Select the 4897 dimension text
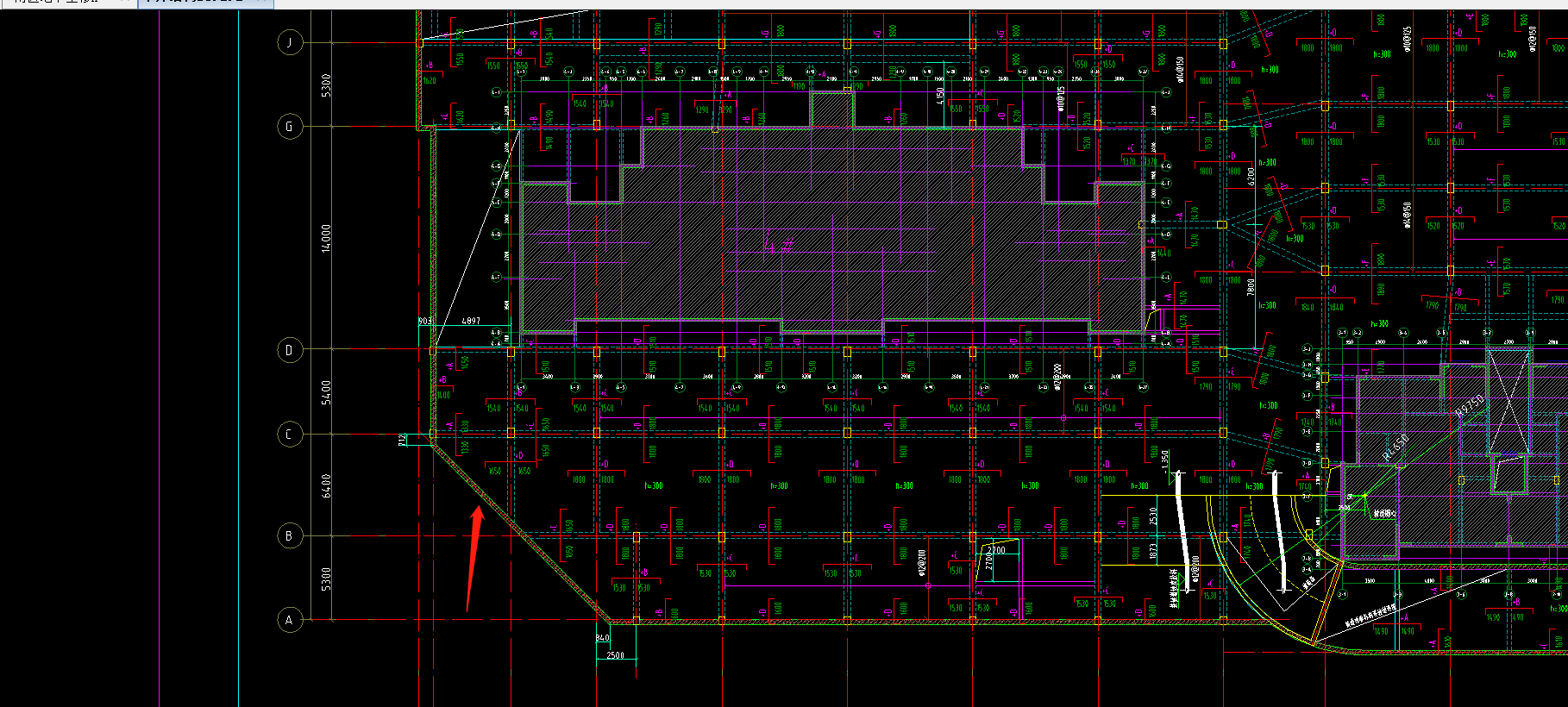This screenshot has width=1568, height=707. pyautogui.click(x=471, y=321)
